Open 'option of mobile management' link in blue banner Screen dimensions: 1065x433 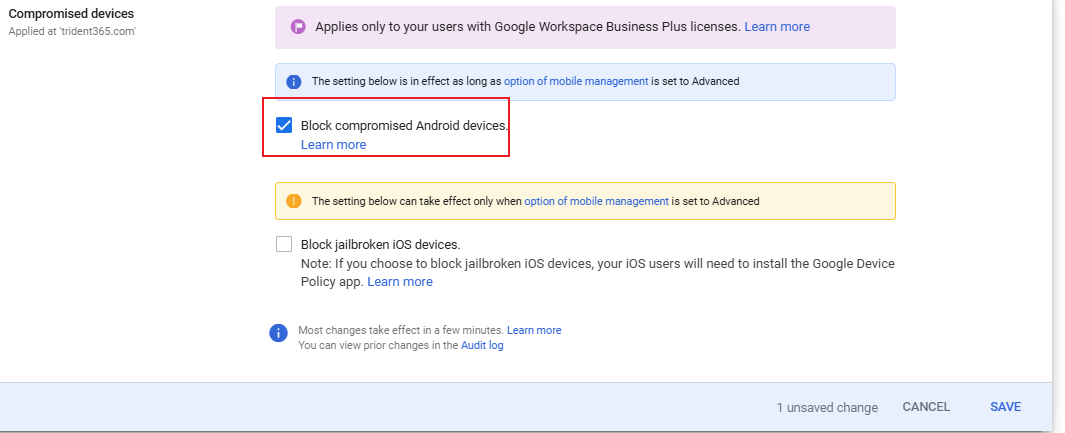pos(576,82)
